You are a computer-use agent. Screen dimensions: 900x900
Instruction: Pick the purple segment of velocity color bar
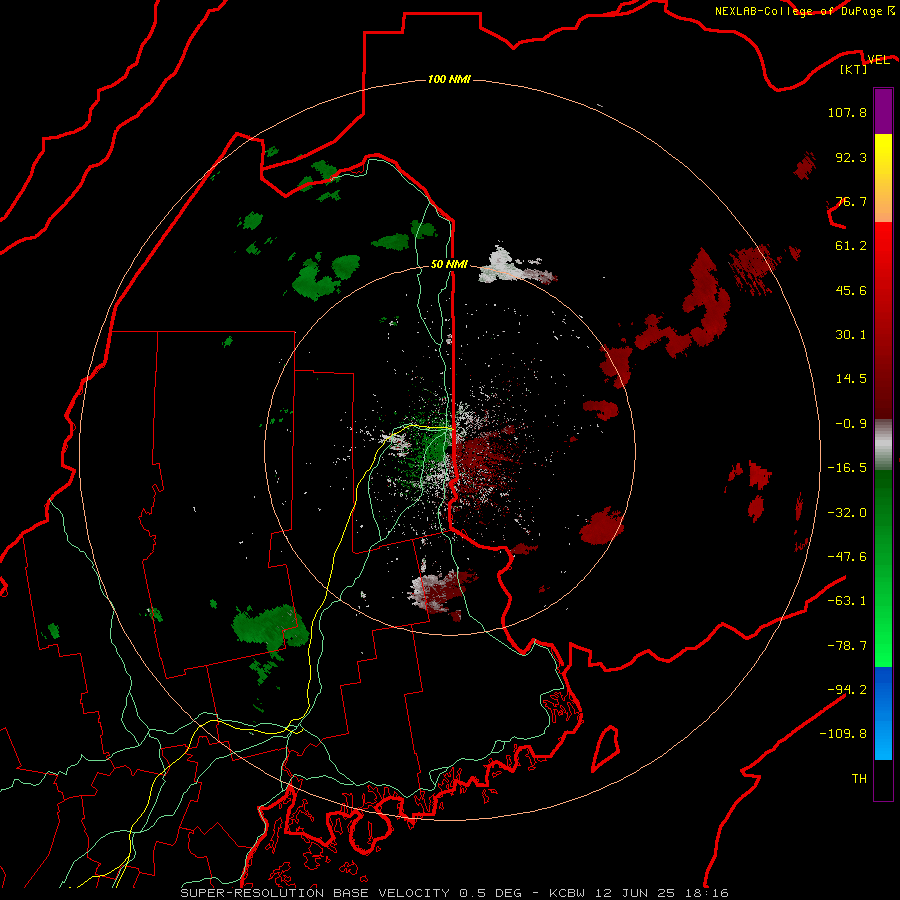(x=883, y=112)
